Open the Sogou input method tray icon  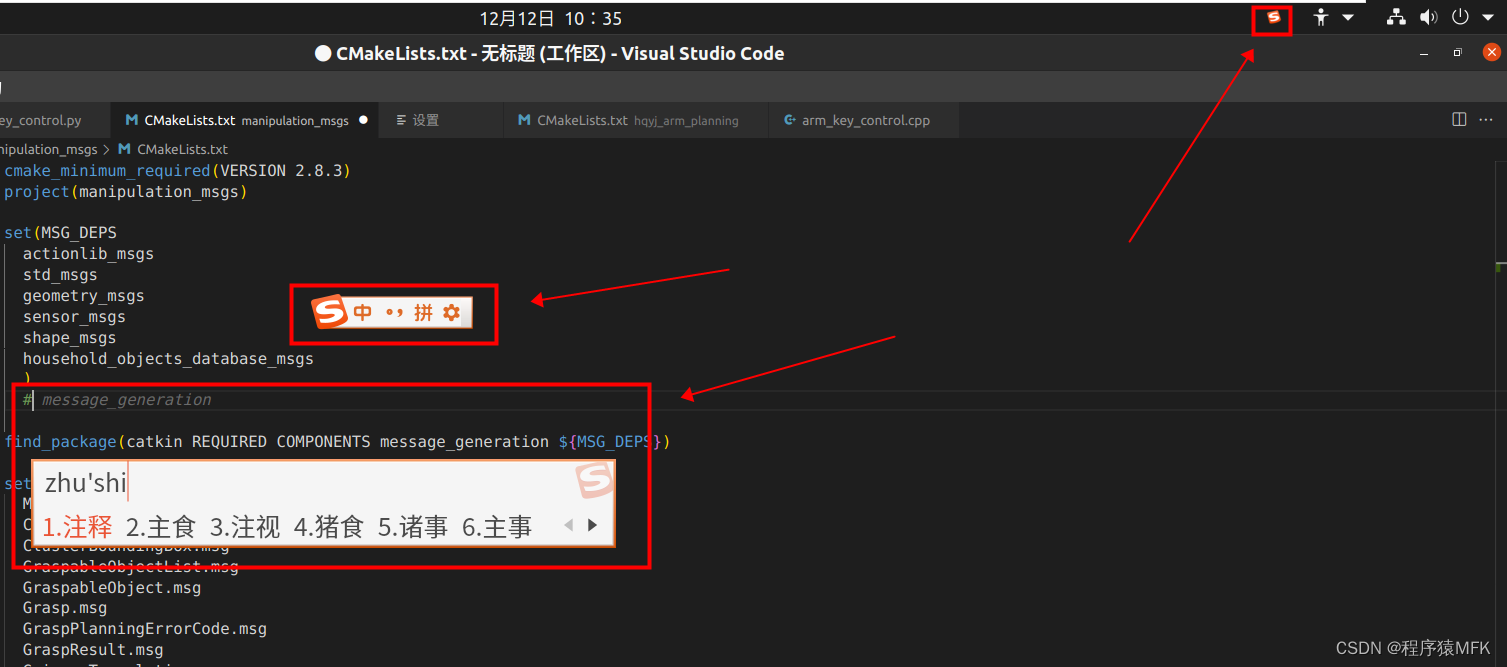pos(1273,18)
